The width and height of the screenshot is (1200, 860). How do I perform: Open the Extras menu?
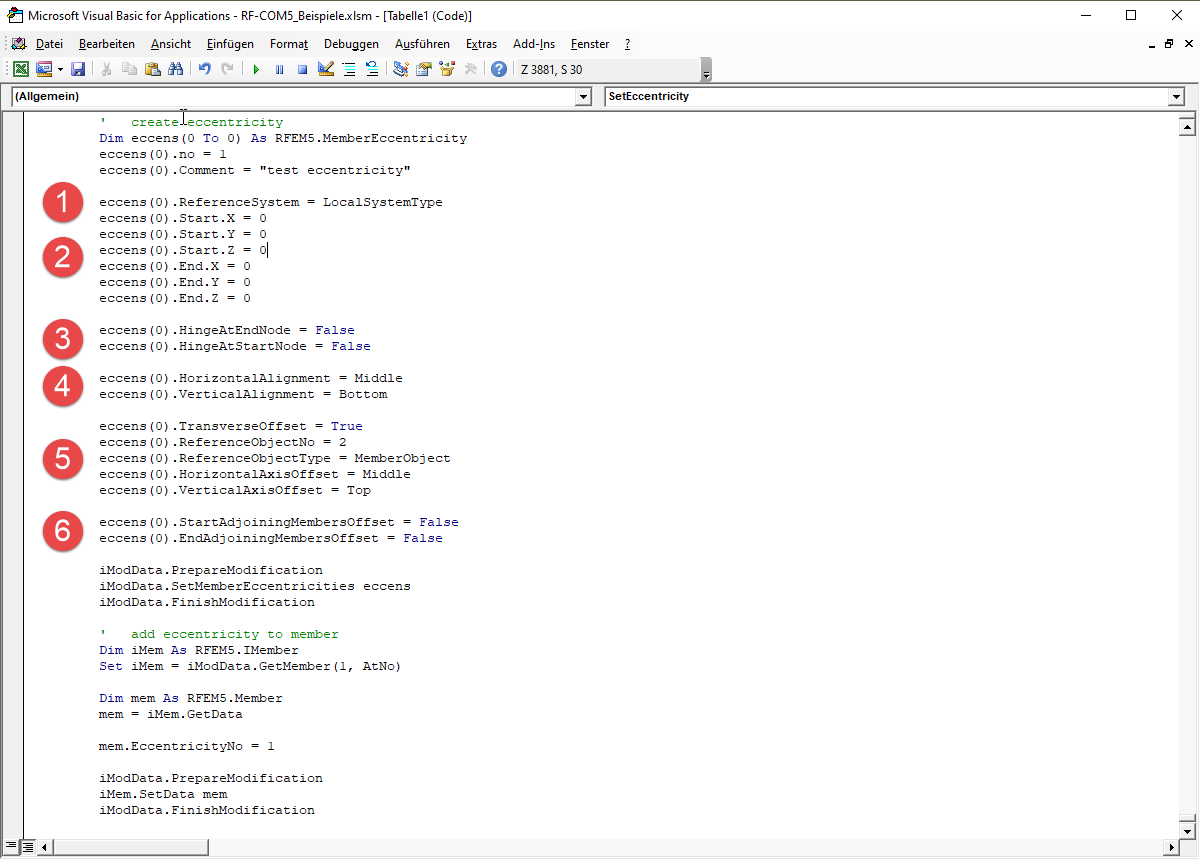tap(481, 44)
